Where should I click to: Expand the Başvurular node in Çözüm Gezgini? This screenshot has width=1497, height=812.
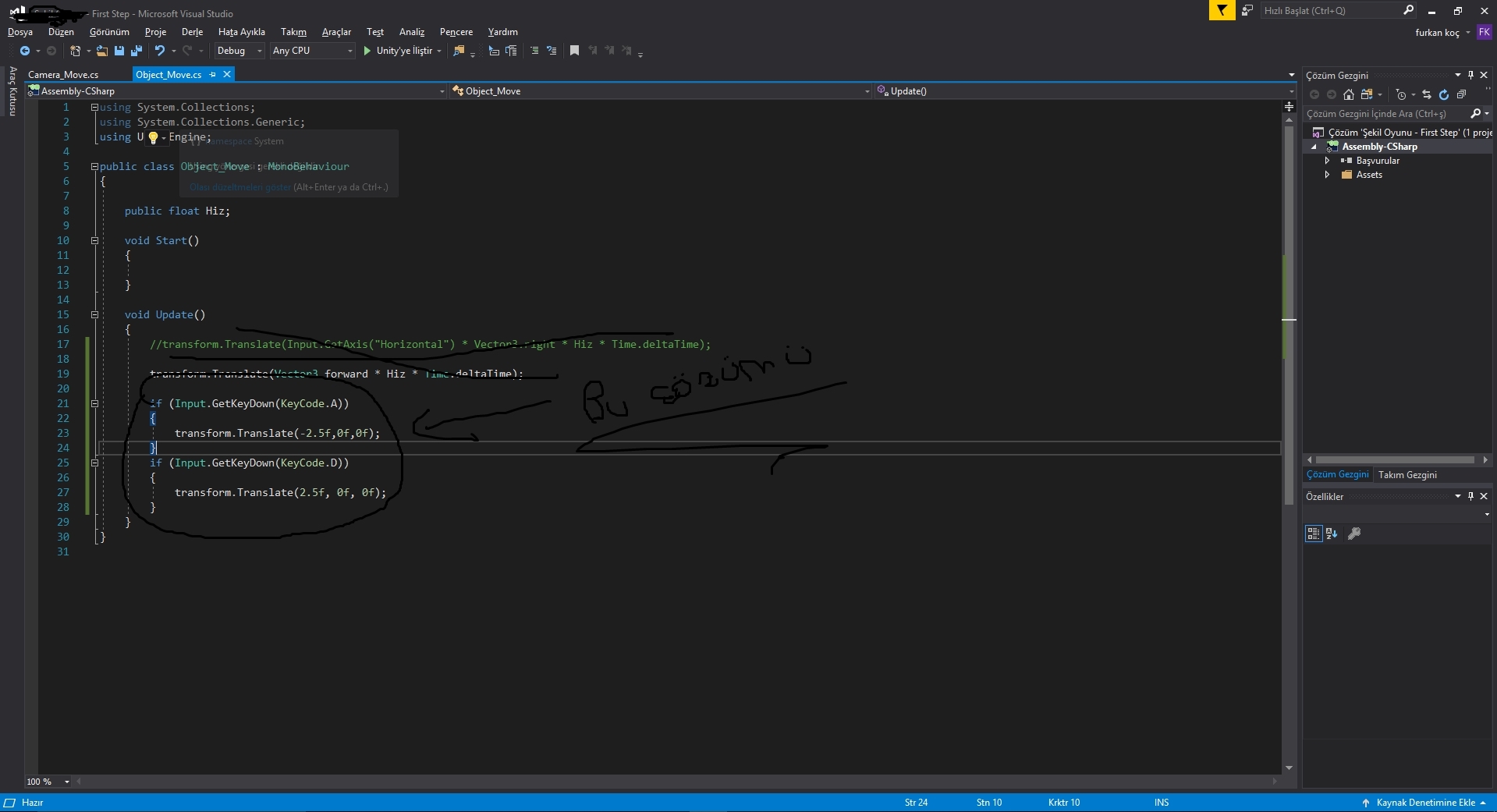[1327, 161]
